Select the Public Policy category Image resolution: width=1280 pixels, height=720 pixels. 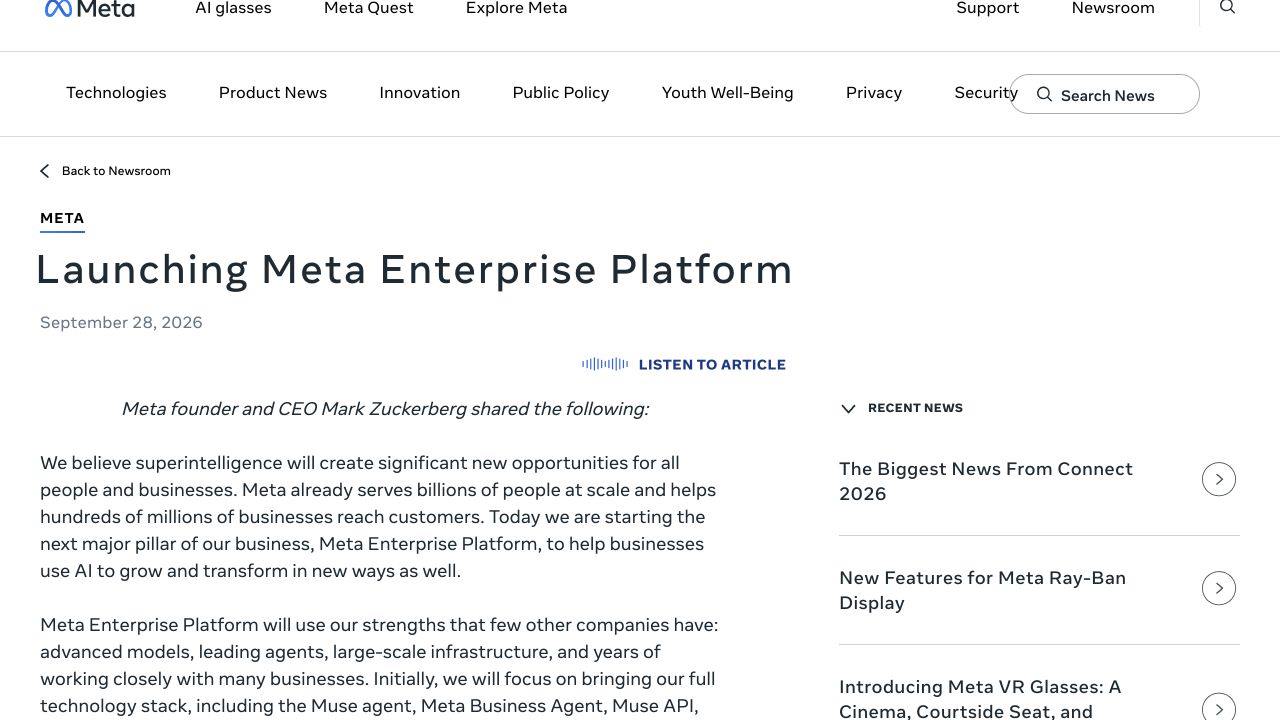coord(561,93)
